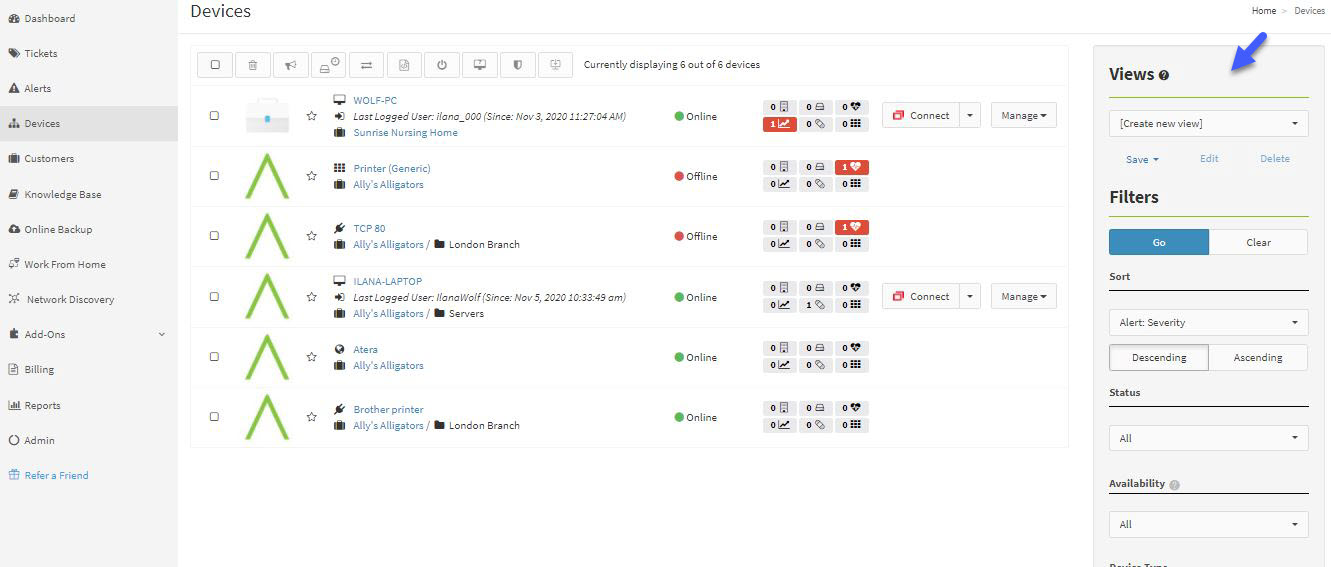This screenshot has width=1331, height=567.
Task: Open the Brother printer device link
Action: coord(388,409)
